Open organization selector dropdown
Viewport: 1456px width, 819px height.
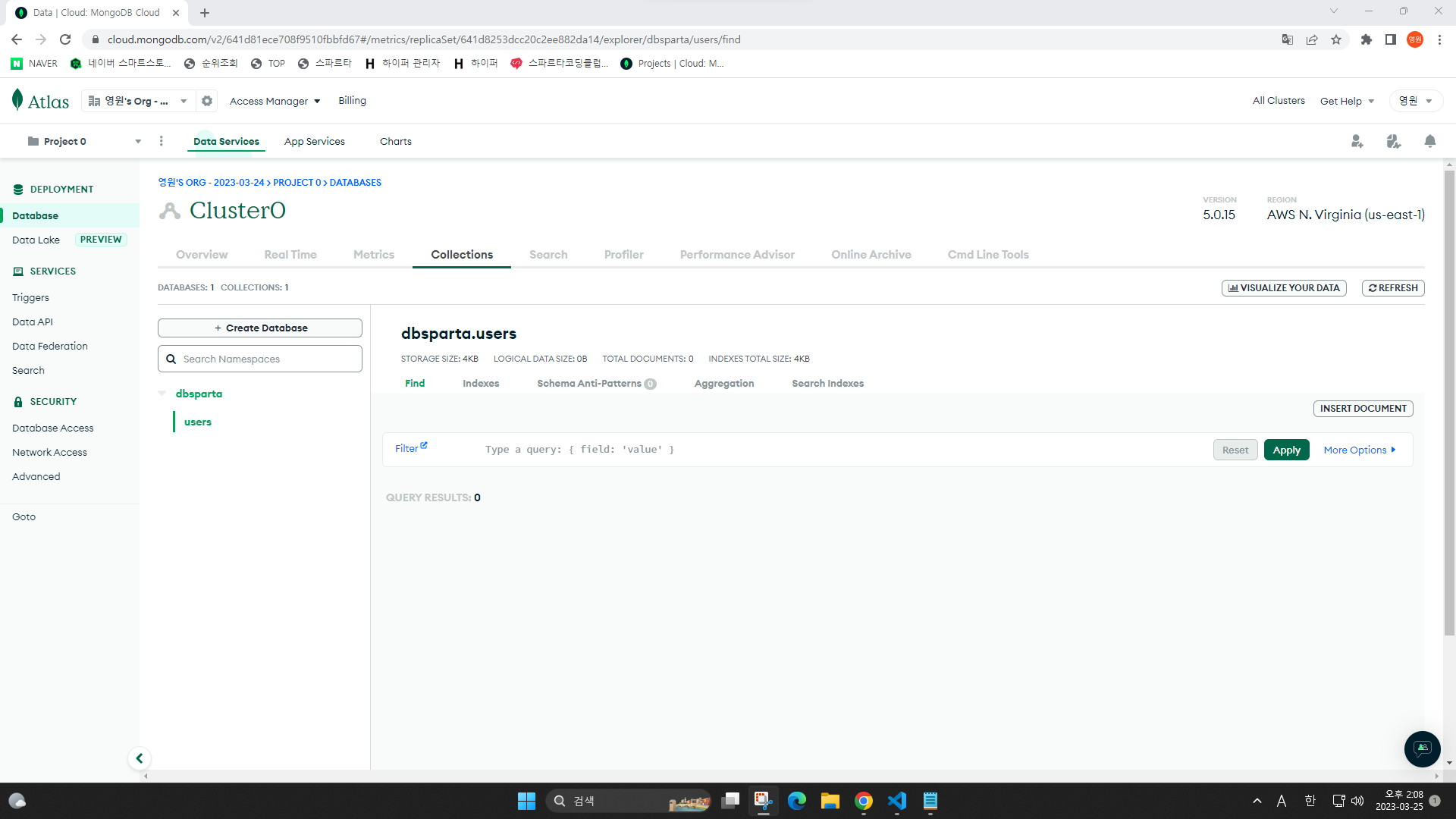point(138,101)
